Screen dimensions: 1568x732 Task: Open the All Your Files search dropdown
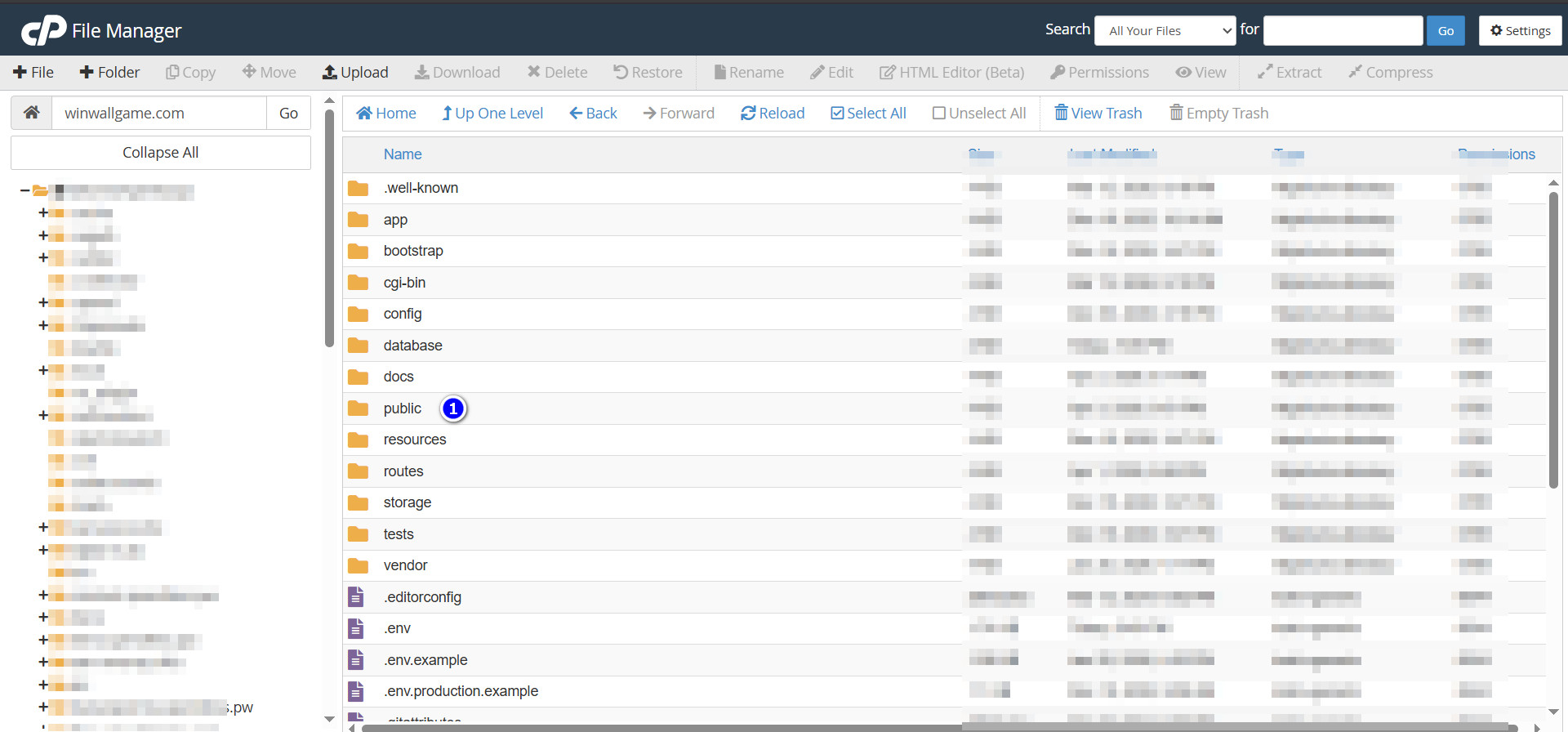coord(1165,31)
